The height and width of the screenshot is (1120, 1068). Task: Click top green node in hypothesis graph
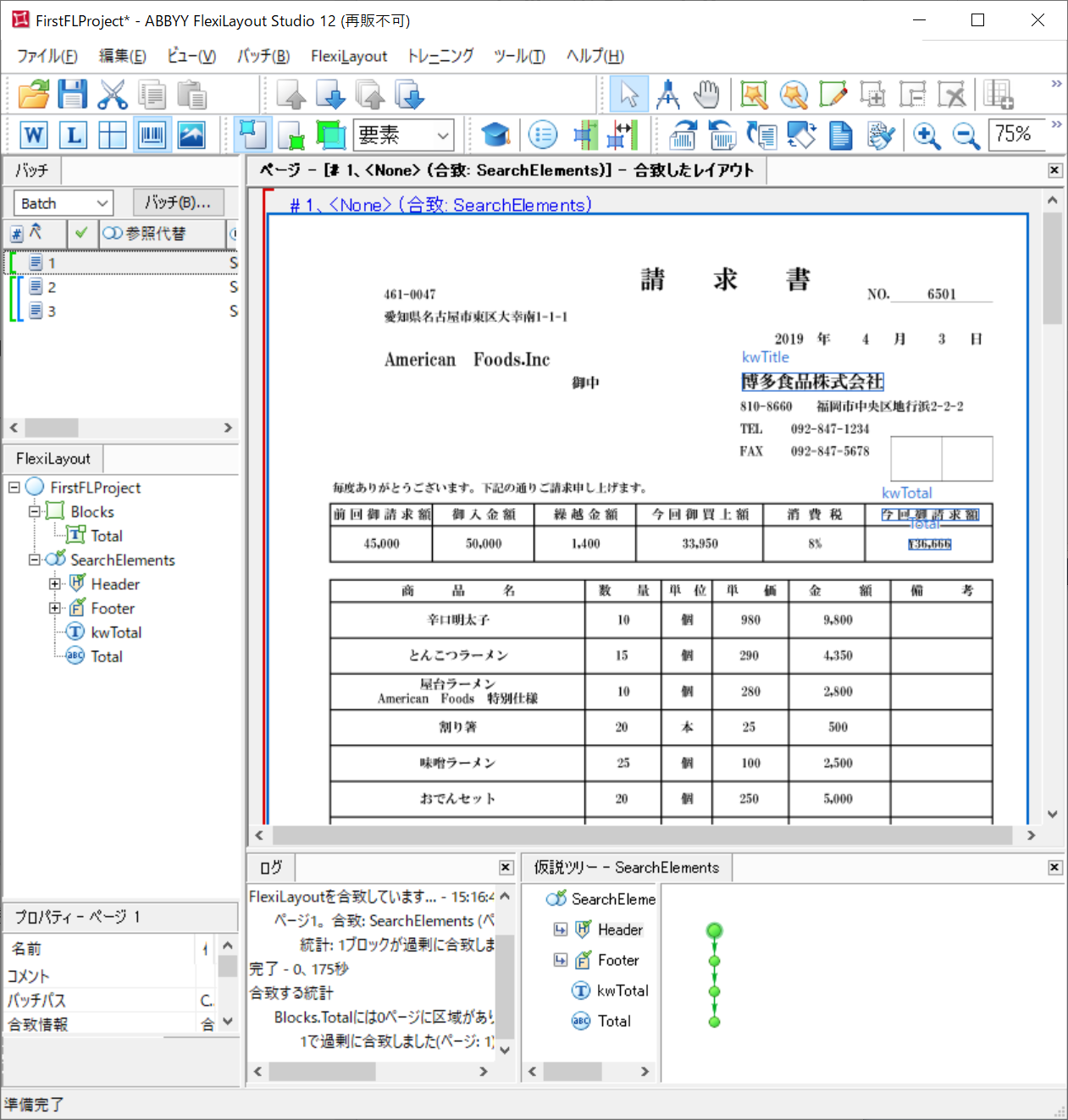pos(715,931)
